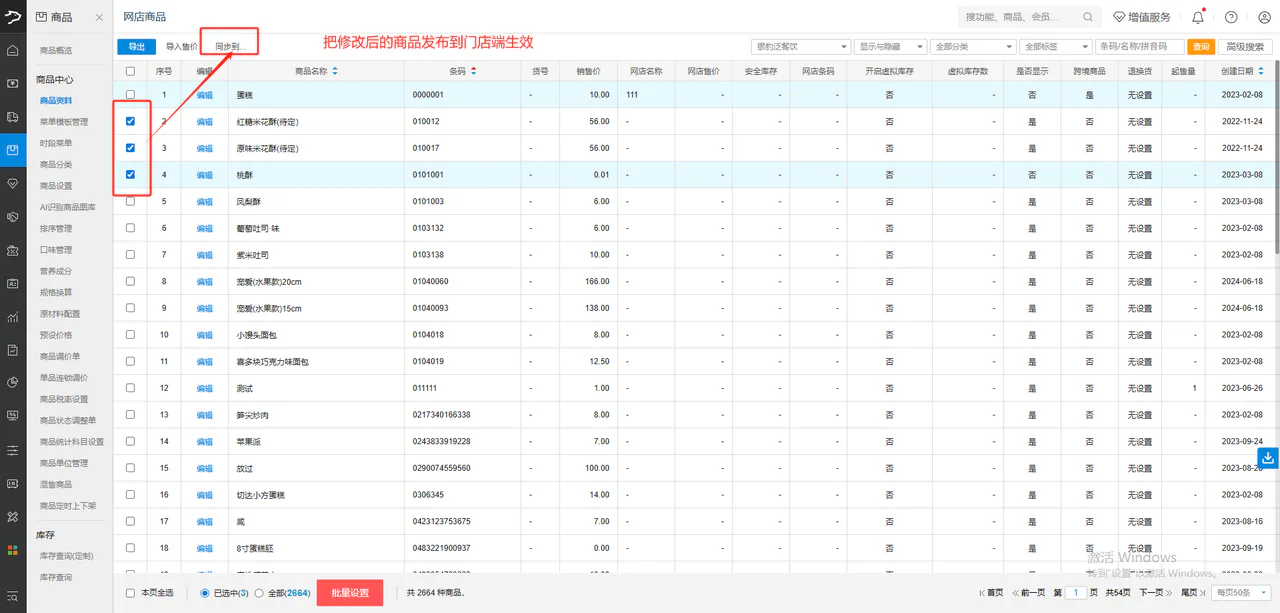This screenshot has width=1280, height=613.
Task: Click the blue 导出 export button
Action: tap(136, 47)
